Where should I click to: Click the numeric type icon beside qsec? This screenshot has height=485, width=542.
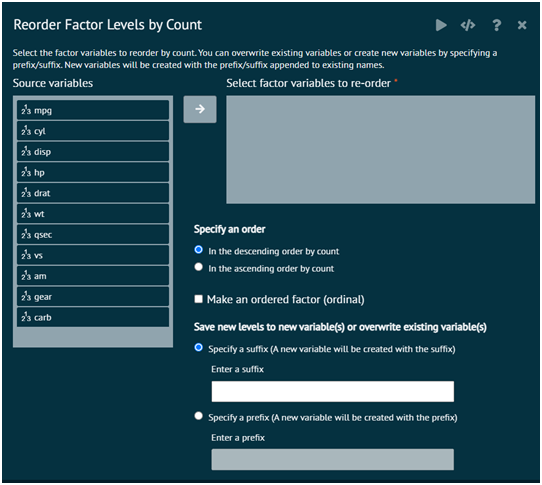tap(26, 234)
